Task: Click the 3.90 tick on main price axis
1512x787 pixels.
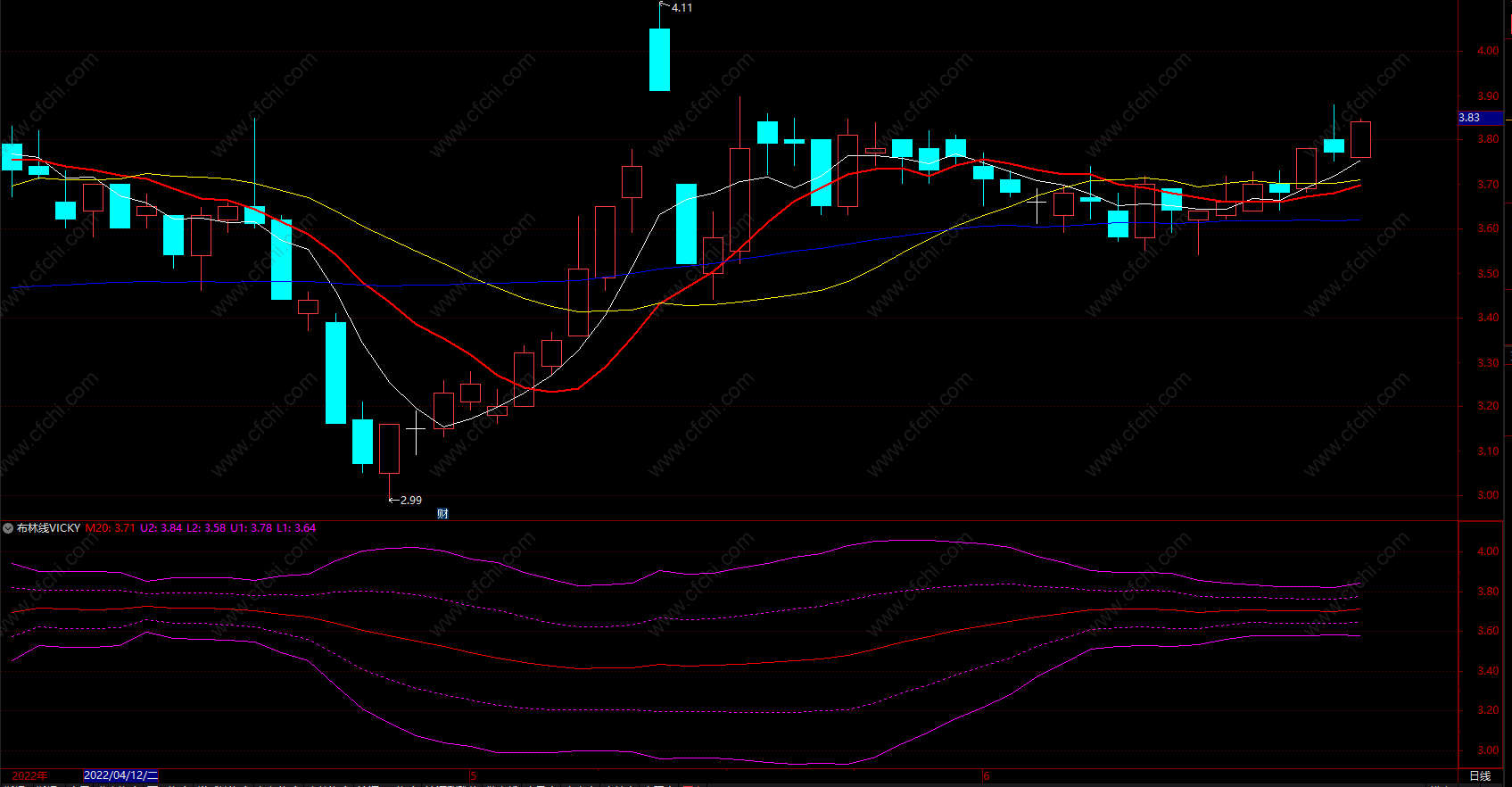Action: pyautogui.click(x=1488, y=95)
